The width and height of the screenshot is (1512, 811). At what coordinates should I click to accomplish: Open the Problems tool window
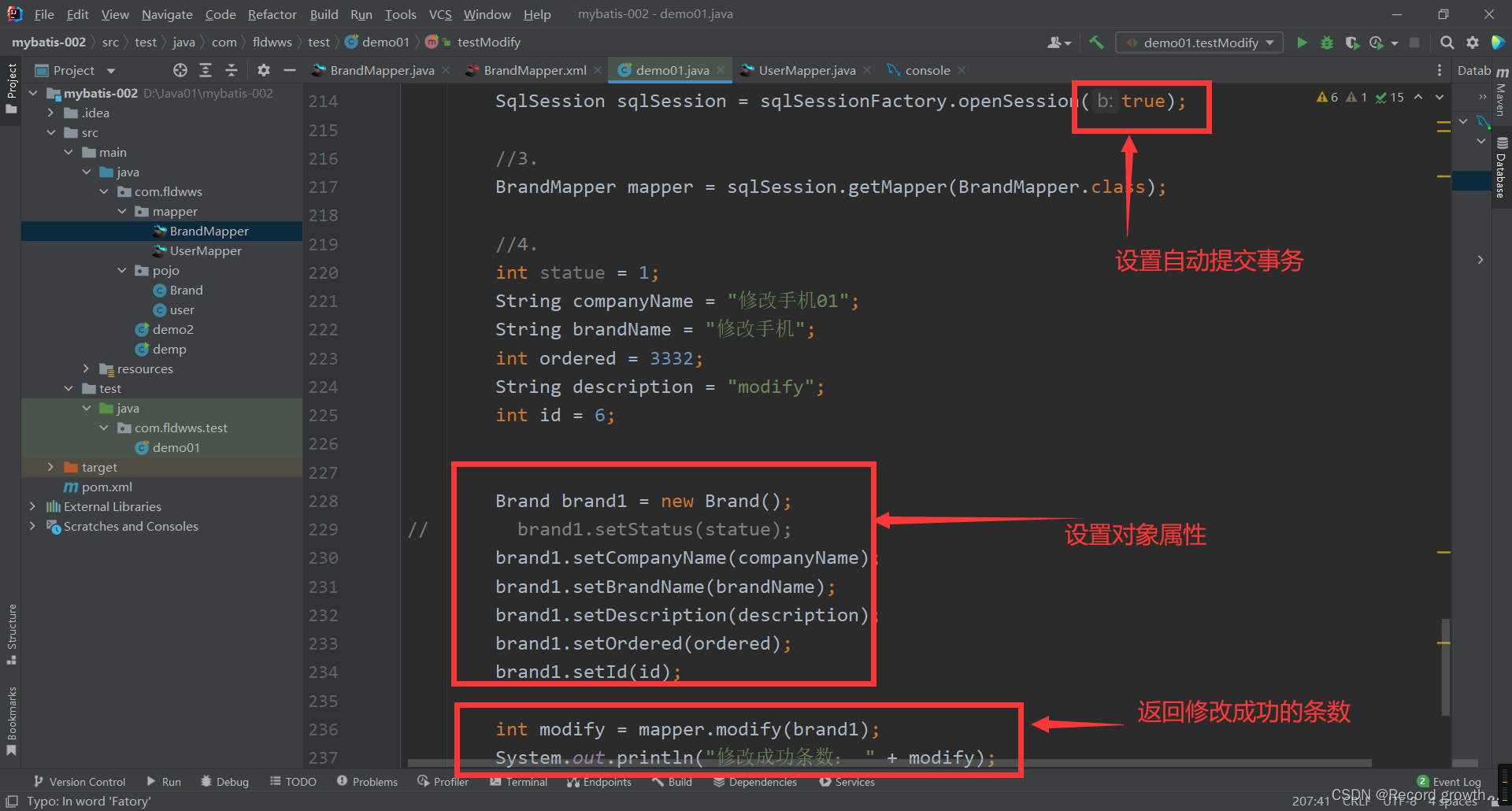point(367,782)
